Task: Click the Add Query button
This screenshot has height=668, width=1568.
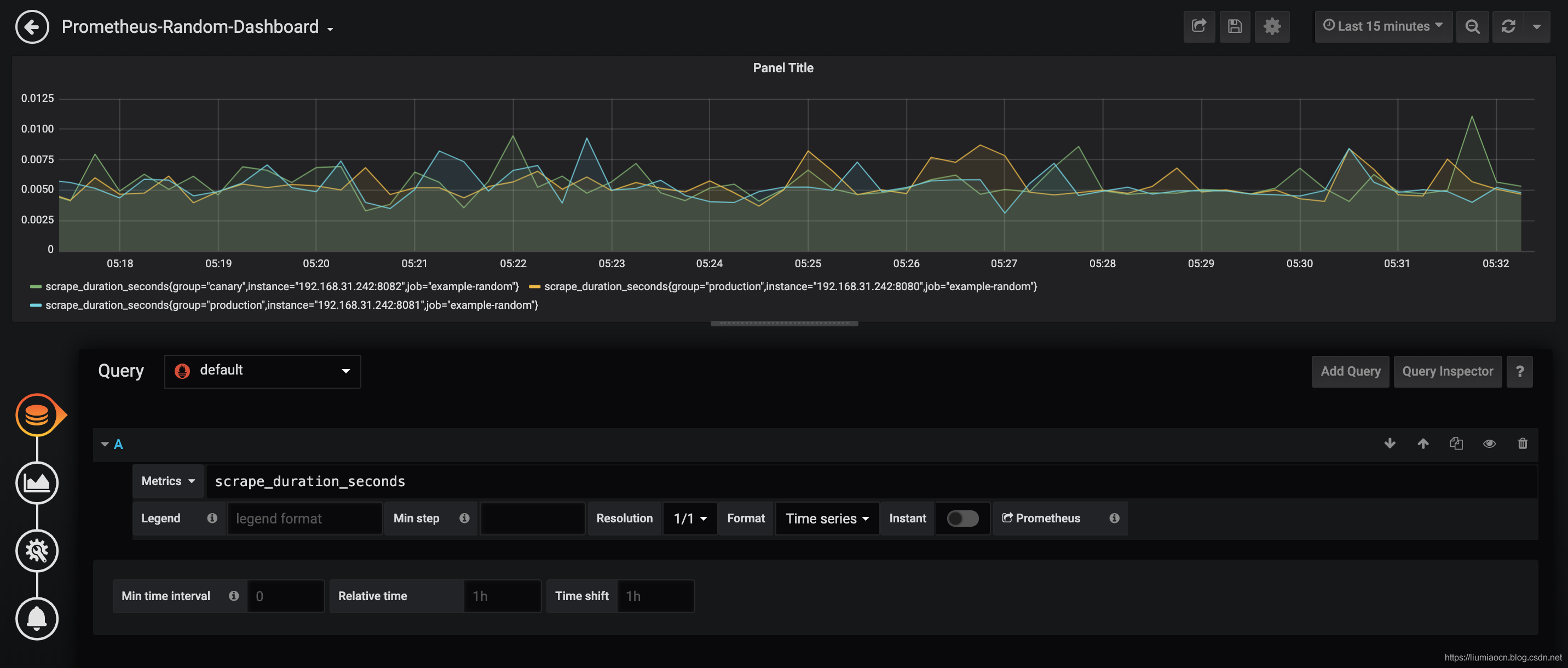Action: (1350, 371)
